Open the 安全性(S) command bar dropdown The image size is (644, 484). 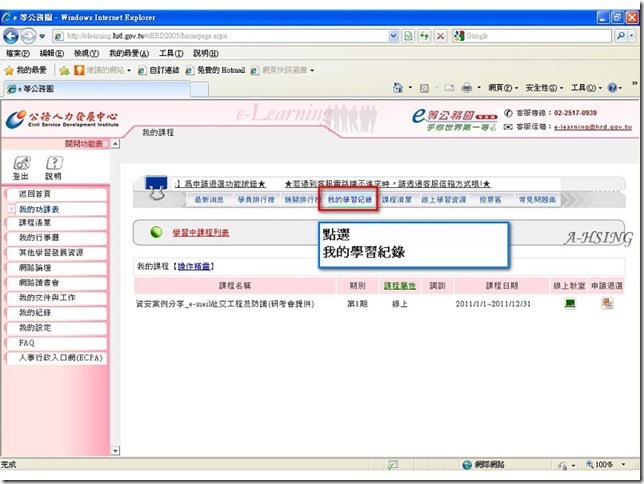click(544, 88)
